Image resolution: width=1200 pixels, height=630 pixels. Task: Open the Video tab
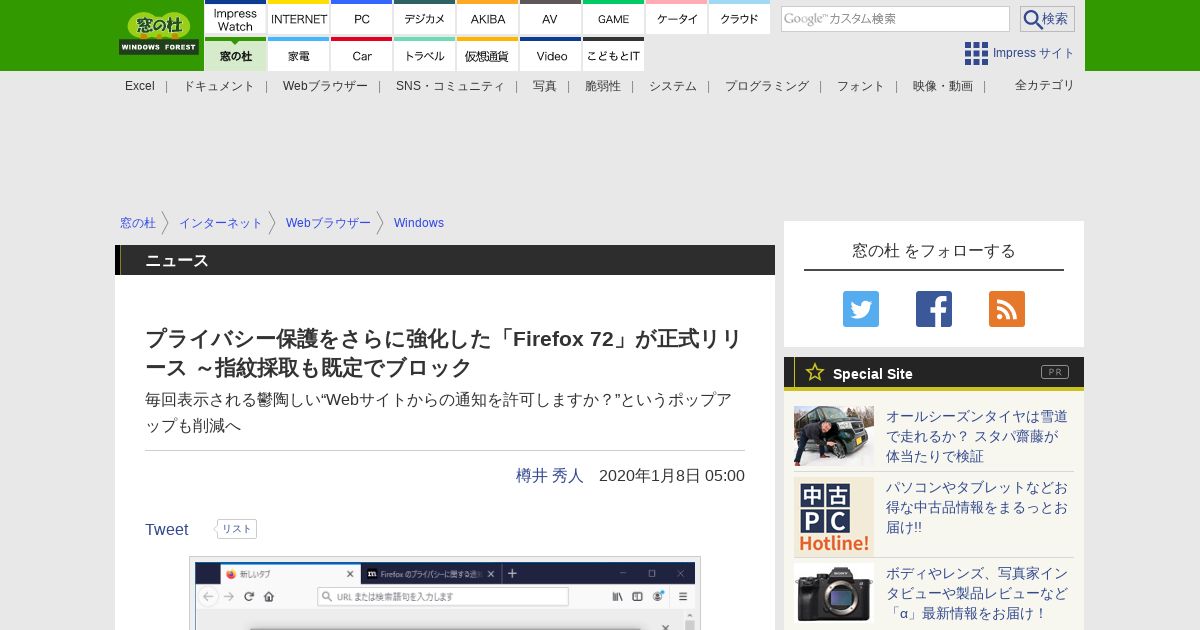pyautogui.click(x=550, y=55)
